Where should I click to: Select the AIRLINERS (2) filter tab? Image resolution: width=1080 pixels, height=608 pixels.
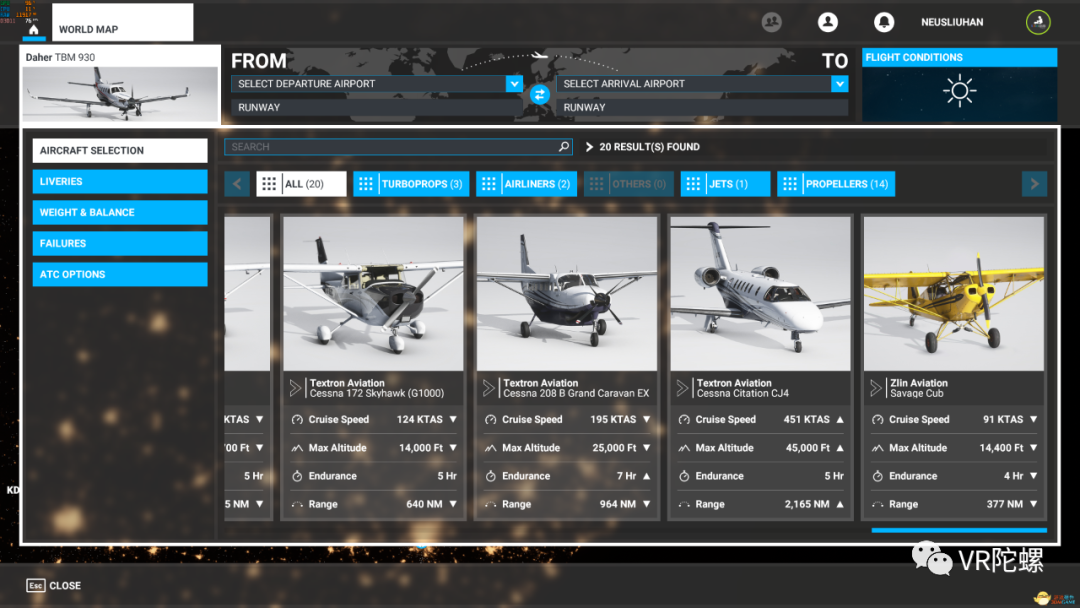tap(526, 184)
